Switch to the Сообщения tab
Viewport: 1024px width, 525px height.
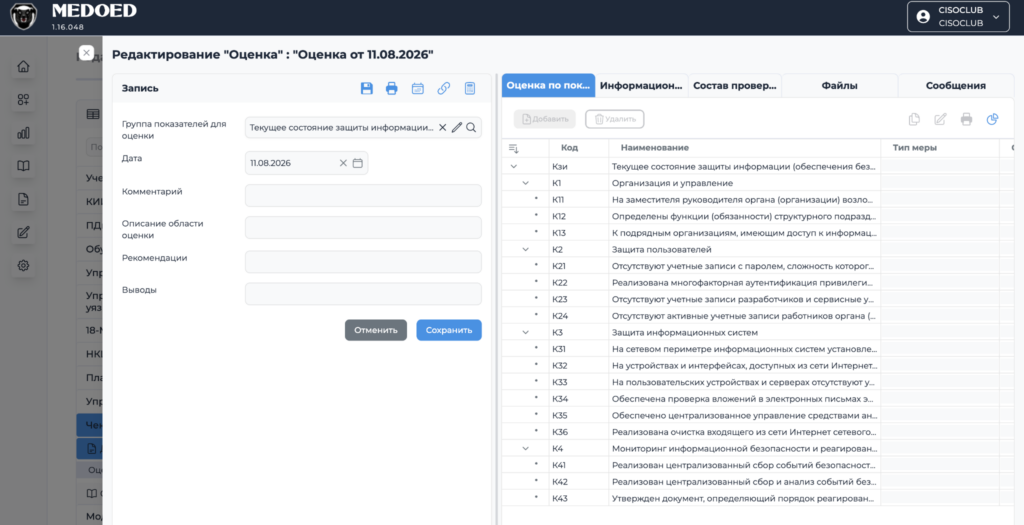[955, 86]
